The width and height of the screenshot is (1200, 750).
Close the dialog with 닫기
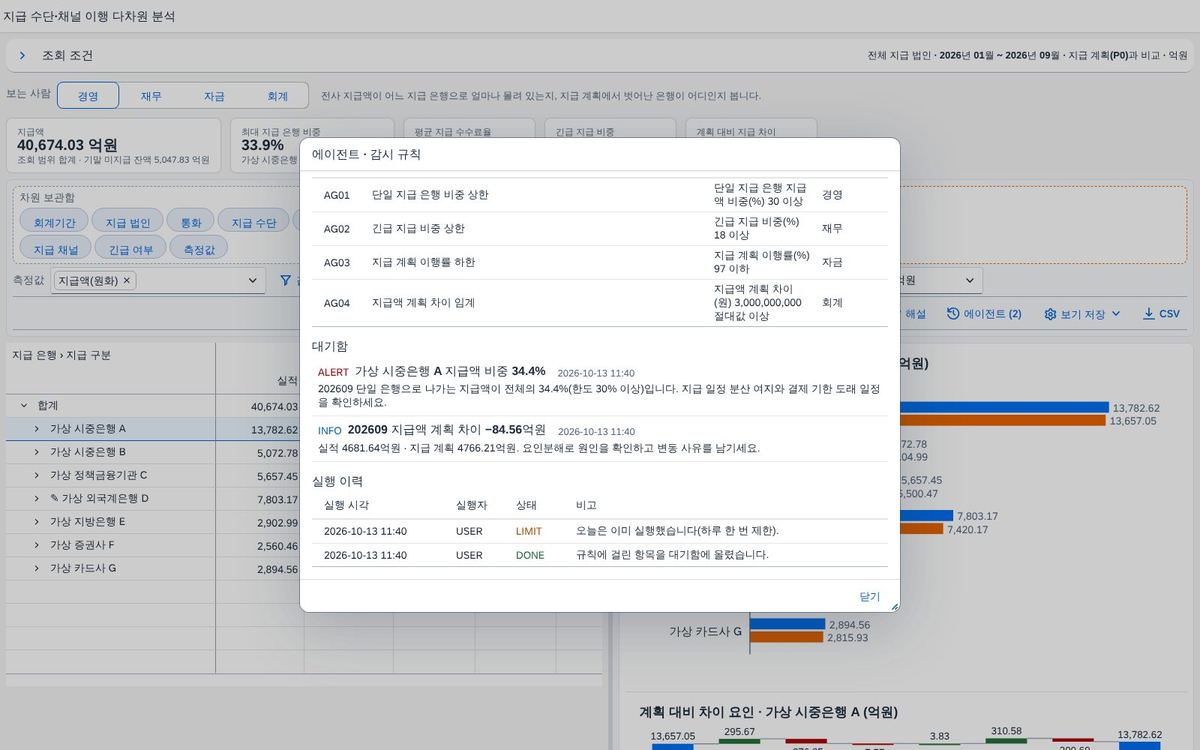pos(870,596)
